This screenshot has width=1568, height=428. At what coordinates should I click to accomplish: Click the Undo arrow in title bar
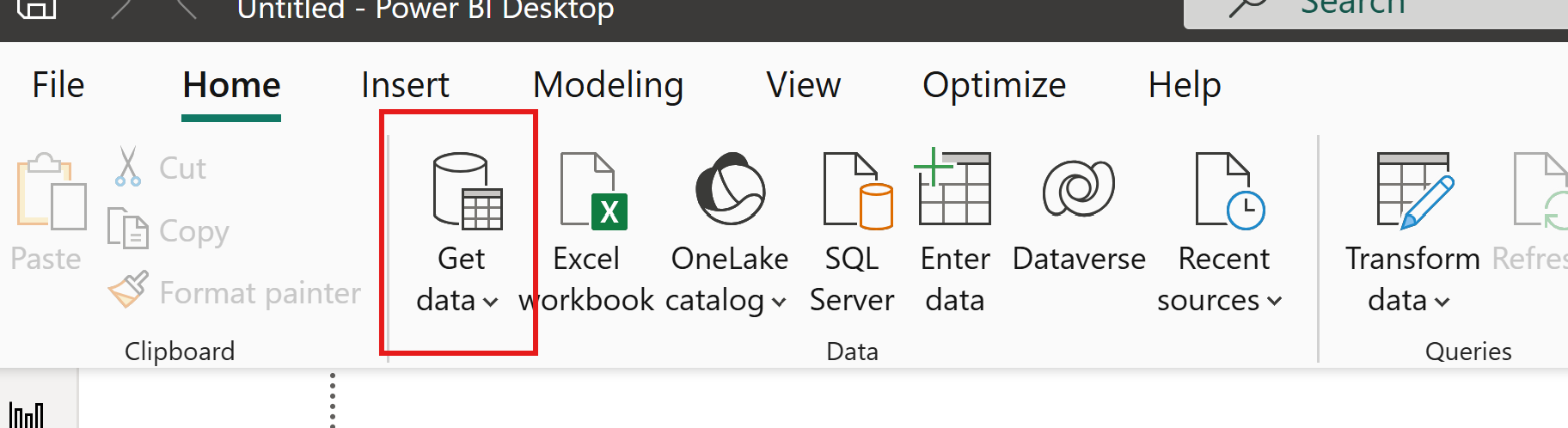[x=121, y=9]
